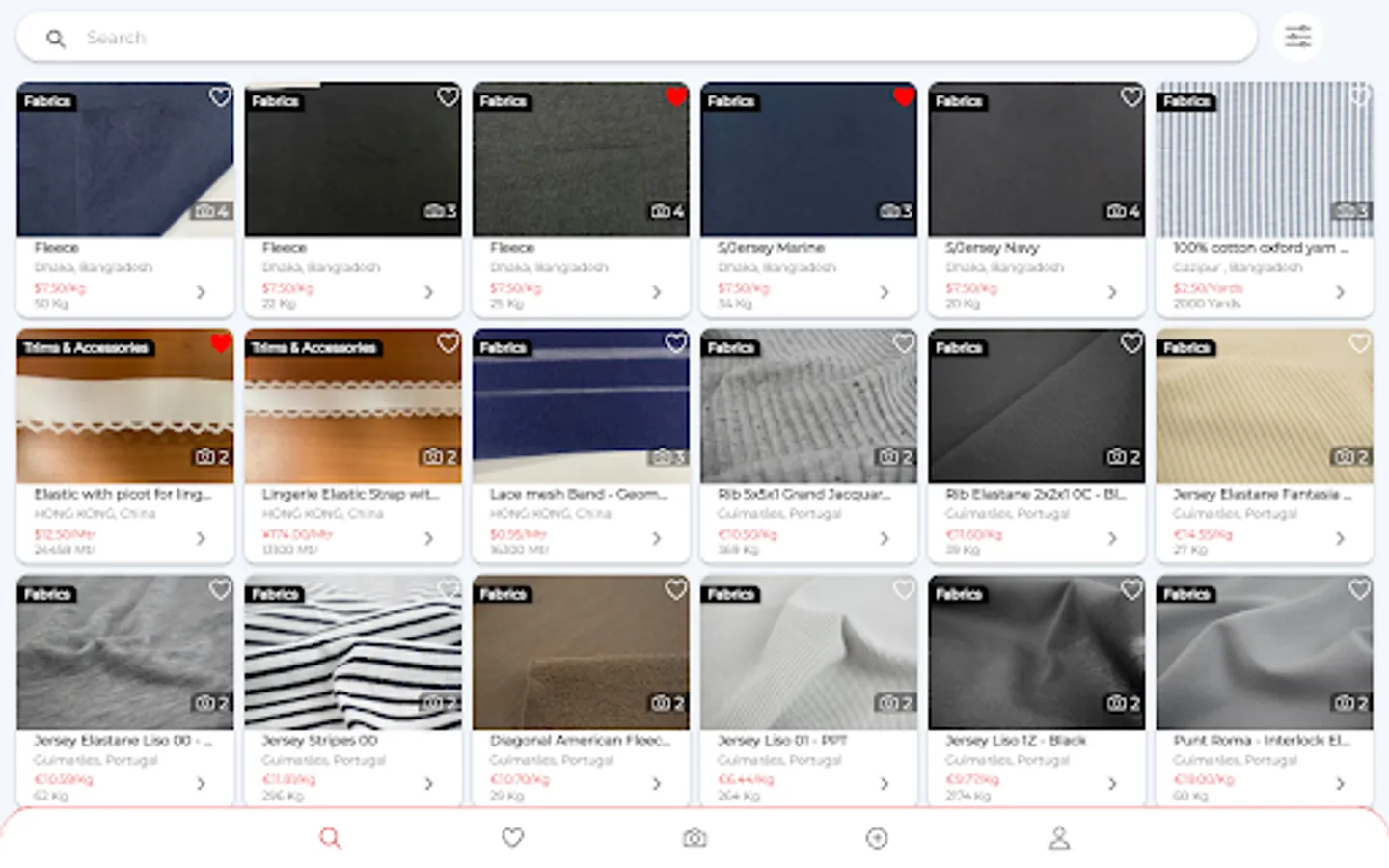Image resolution: width=1389 pixels, height=868 pixels.
Task: Expand S/Jersey Marine details via chevron
Action: coord(885,291)
